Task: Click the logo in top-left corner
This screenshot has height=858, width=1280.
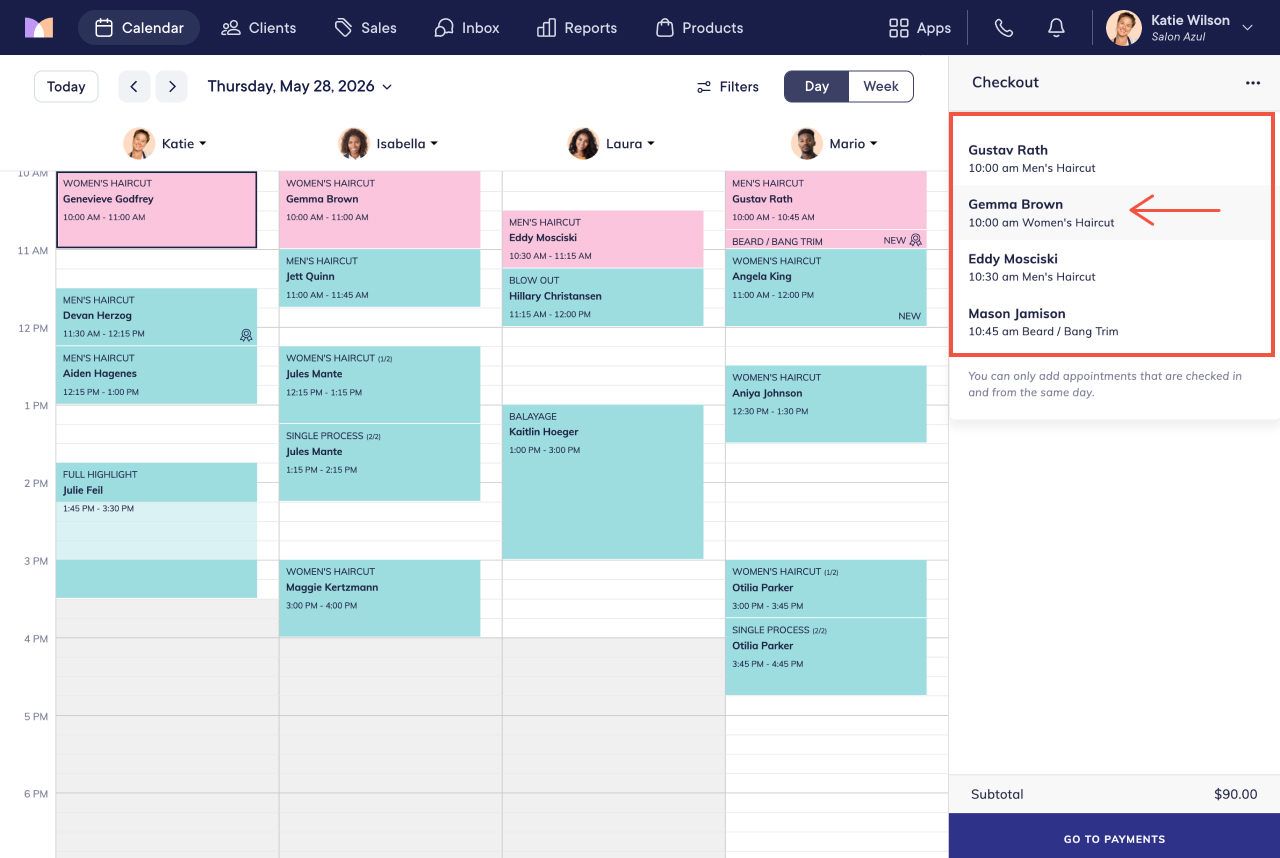Action: 38,28
